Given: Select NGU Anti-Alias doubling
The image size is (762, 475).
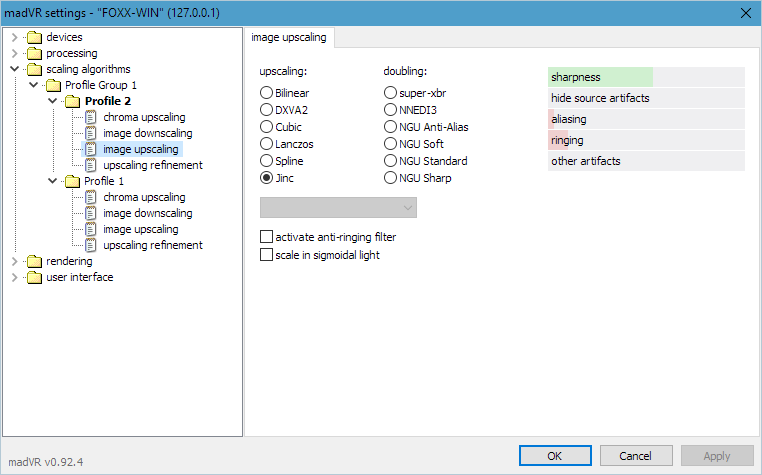Looking at the screenshot, I should click(390, 126).
